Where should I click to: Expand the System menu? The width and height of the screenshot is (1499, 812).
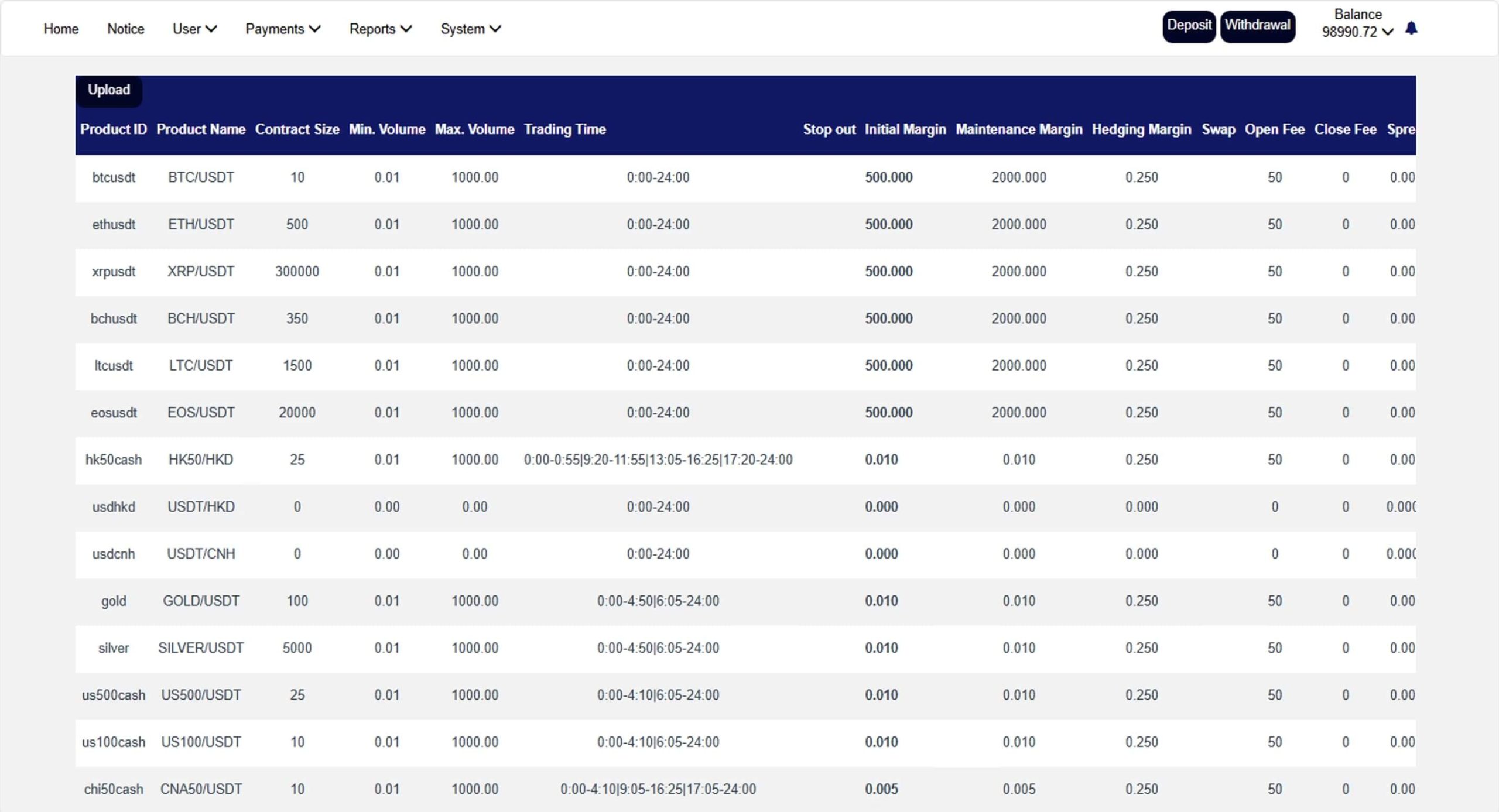click(470, 29)
